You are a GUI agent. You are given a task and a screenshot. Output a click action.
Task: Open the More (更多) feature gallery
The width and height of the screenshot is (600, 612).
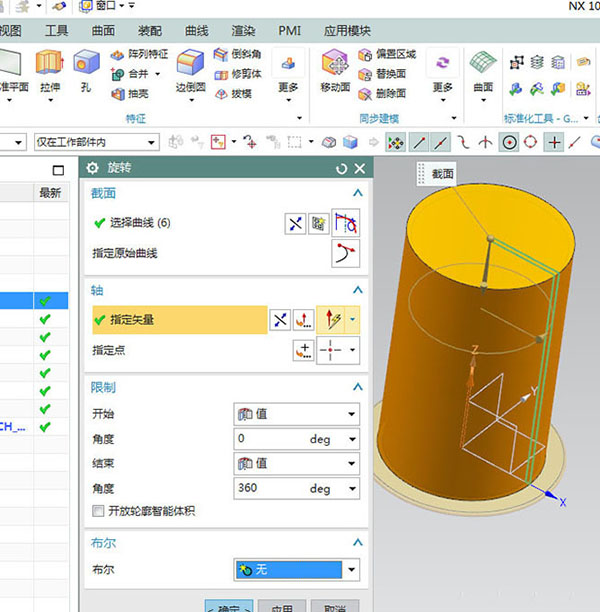288,75
